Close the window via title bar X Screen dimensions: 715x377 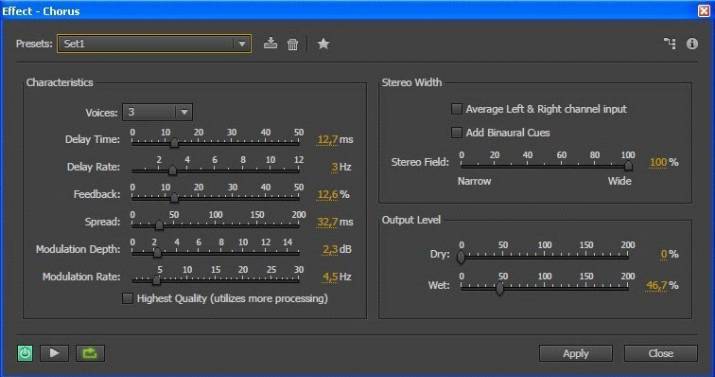pos(705,10)
